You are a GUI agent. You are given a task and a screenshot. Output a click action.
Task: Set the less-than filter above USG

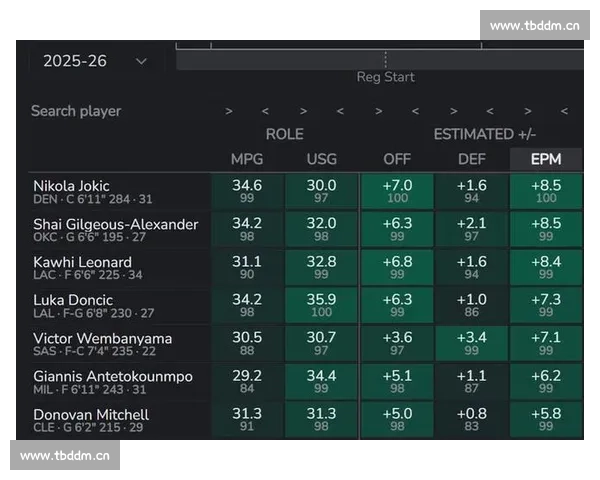(340, 111)
